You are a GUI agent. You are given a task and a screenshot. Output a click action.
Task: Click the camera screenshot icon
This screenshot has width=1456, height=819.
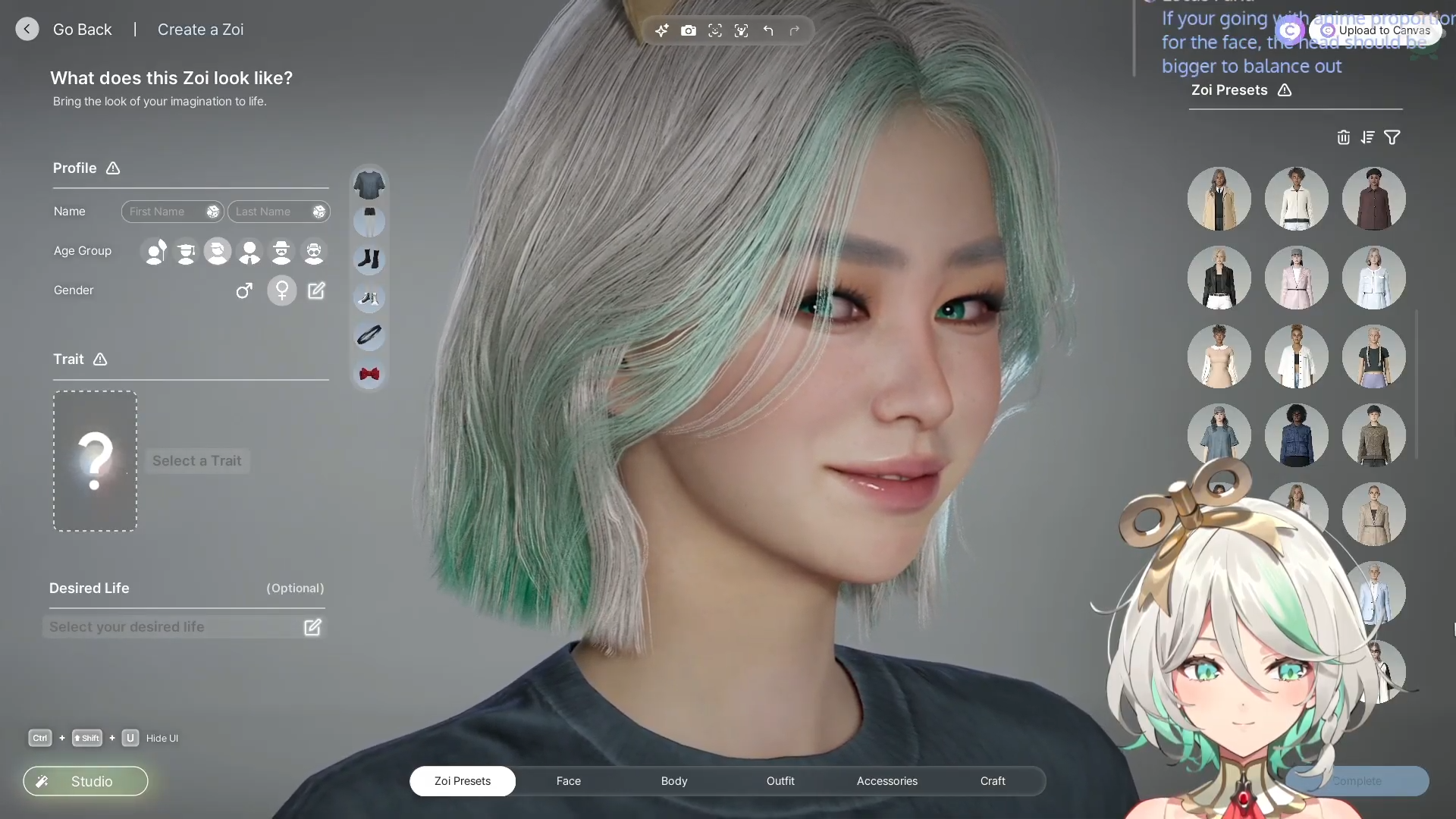(x=688, y=30)
